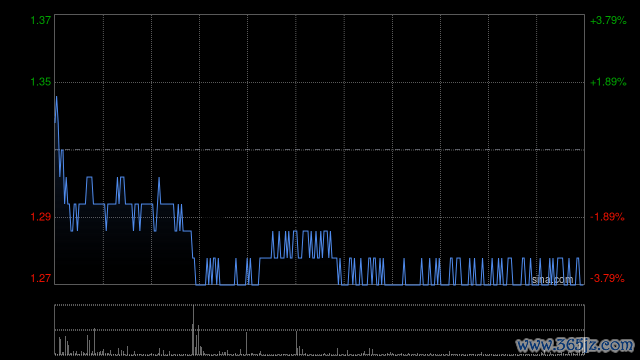Click the volume bar below the plateau
The image size is (640, 360).
pyautogui.click(x=297, y=343)
